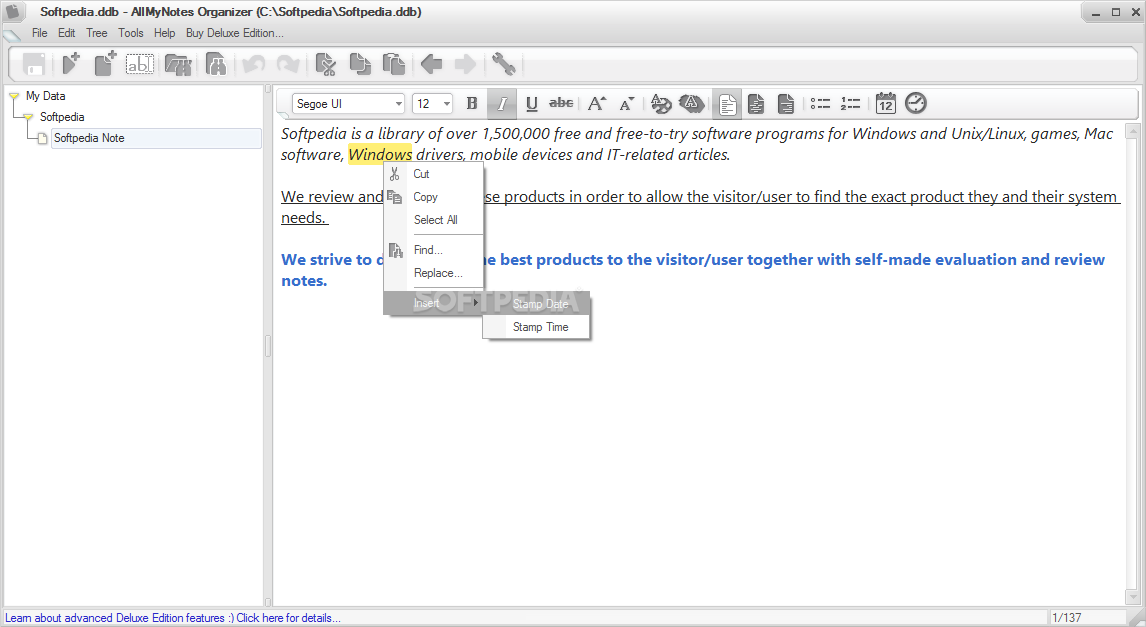Click the Redo arrow icon
1146x627 pixels.
[x=287, y=64]
